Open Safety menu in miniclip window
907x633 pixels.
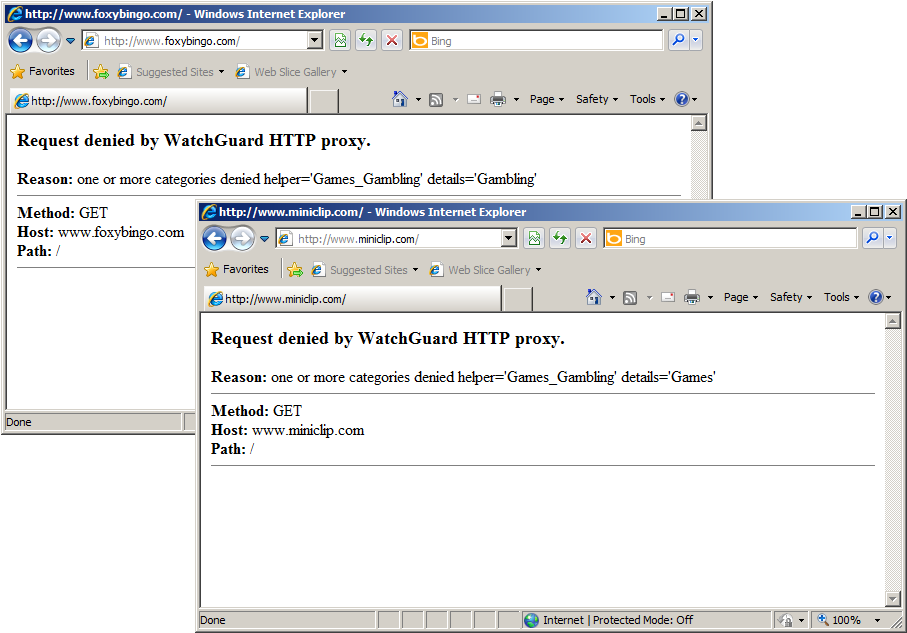pyautogui.click(x=790, y=297)
